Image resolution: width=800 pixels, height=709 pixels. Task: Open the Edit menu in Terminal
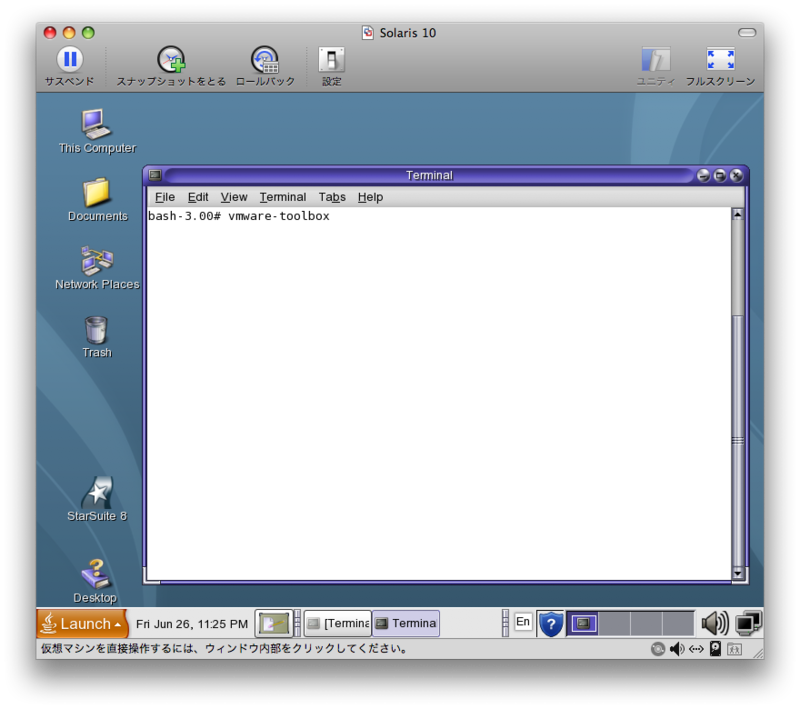pyautogui.click(x=198, y=197)
